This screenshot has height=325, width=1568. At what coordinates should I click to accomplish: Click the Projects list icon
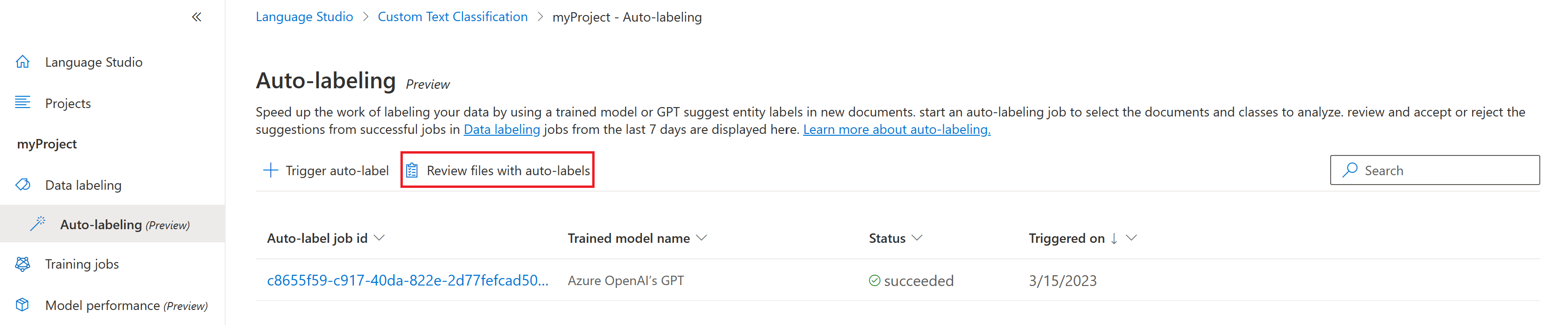pos(23,102)
